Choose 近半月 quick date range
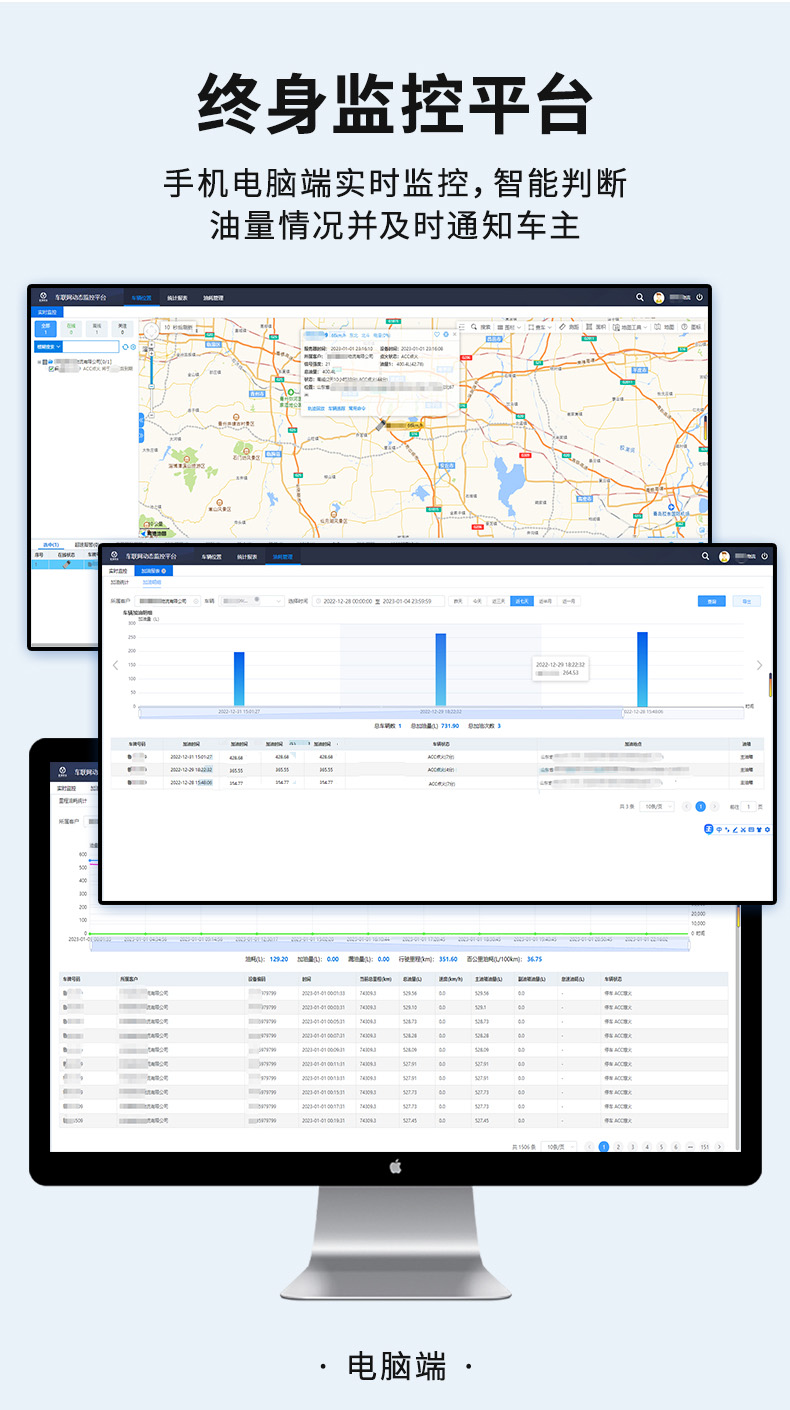790x1410 pixels. tap(545, 601)
